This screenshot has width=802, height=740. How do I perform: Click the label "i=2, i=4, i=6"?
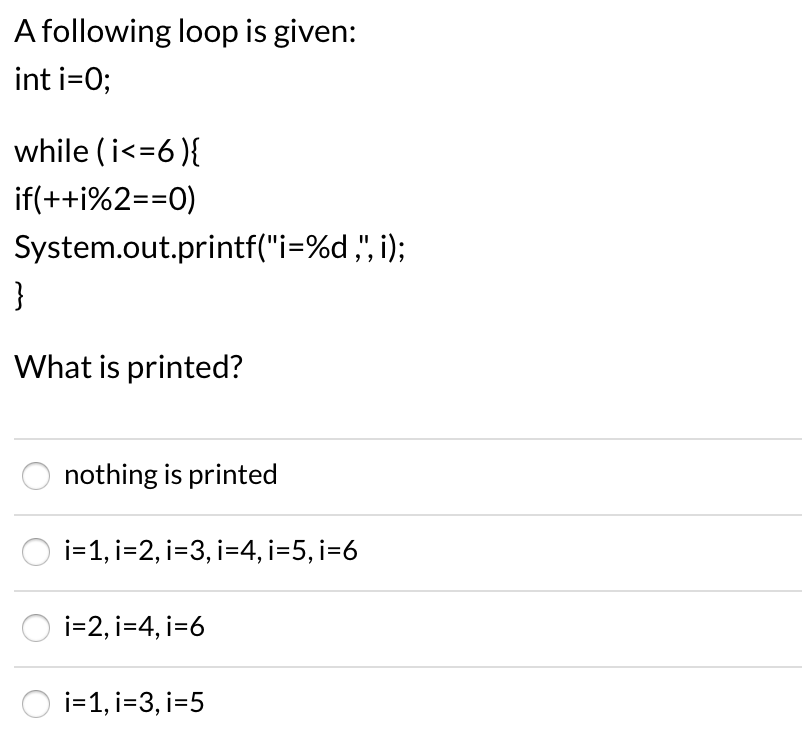pos(134,627)
